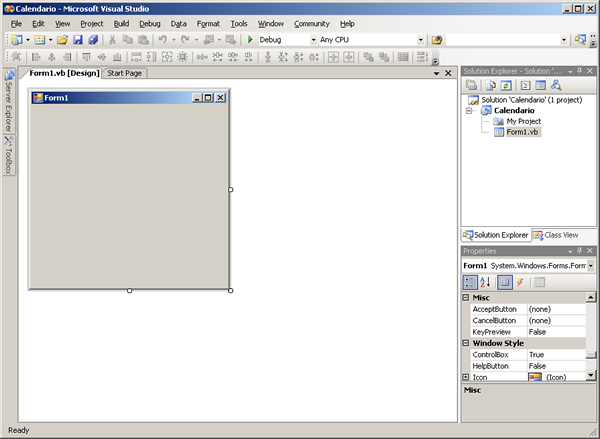
Task: Open the File menu
Action: [16, 24]
